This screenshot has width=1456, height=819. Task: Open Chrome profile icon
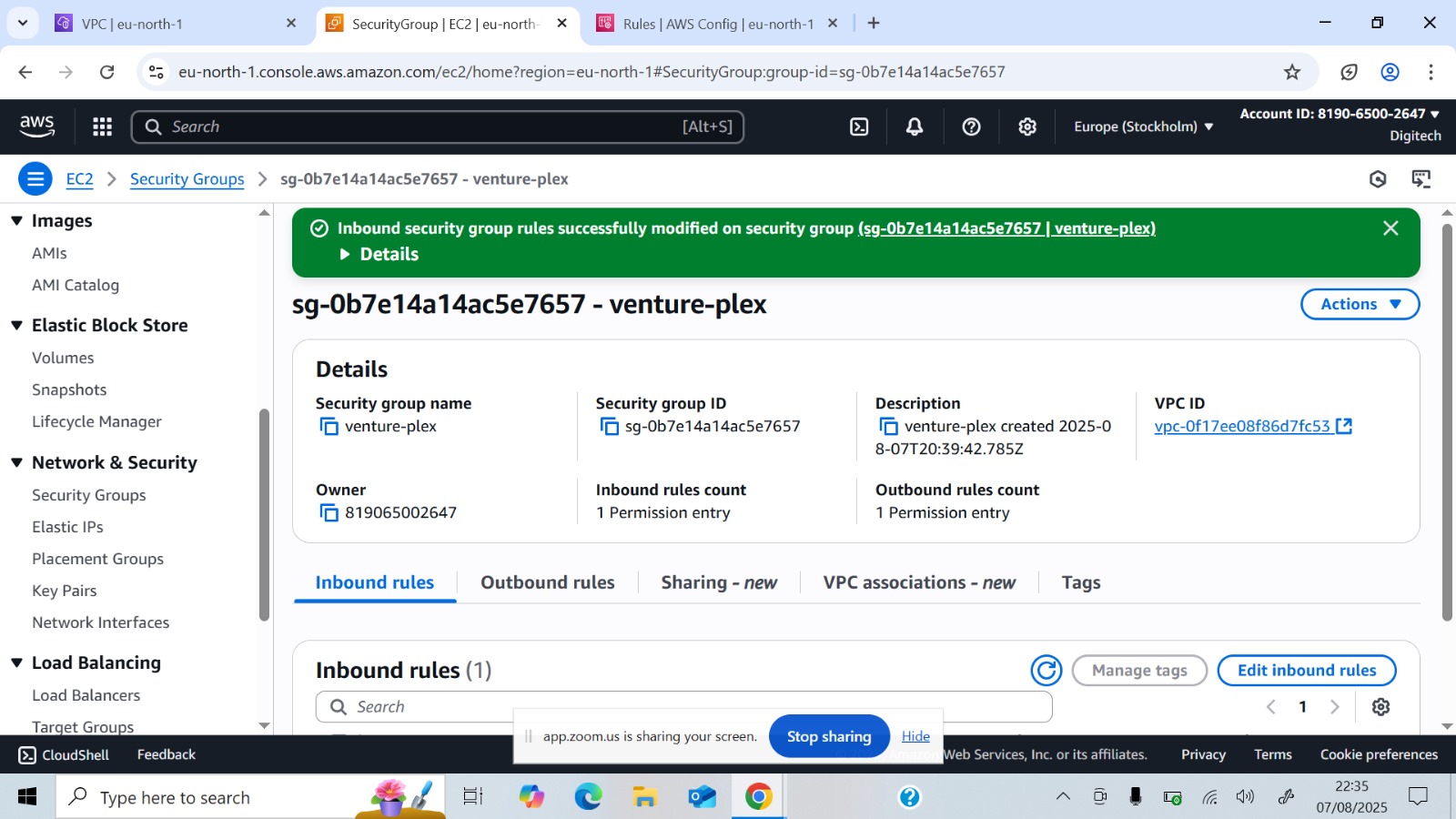[x=1390, y=72]
